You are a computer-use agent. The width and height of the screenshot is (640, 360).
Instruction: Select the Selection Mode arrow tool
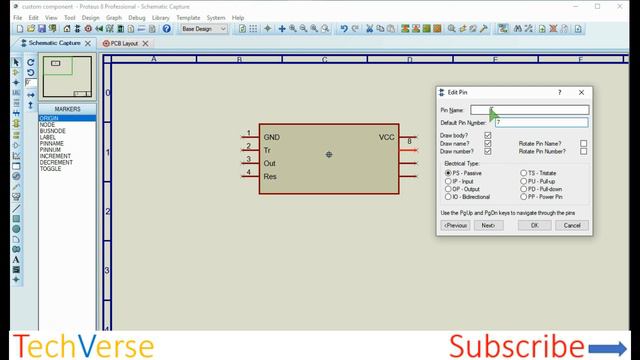click(x=16, y=62)
